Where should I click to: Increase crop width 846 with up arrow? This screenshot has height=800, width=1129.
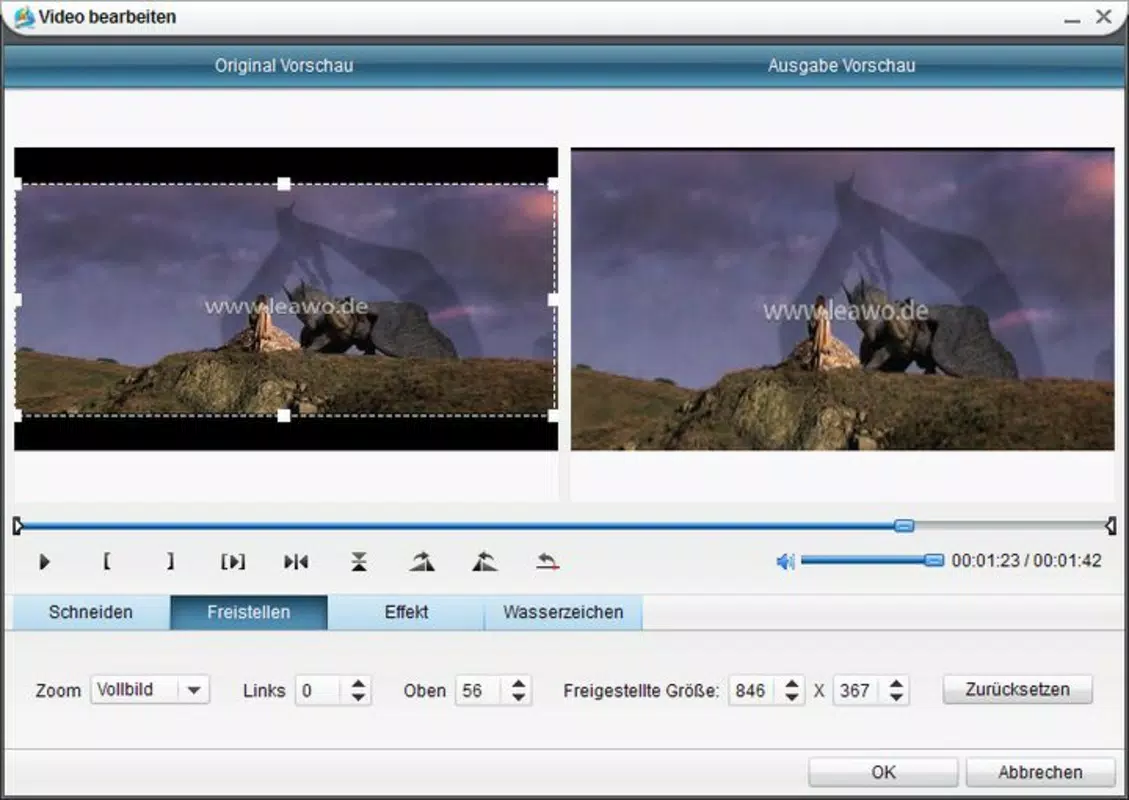[791, 683]
